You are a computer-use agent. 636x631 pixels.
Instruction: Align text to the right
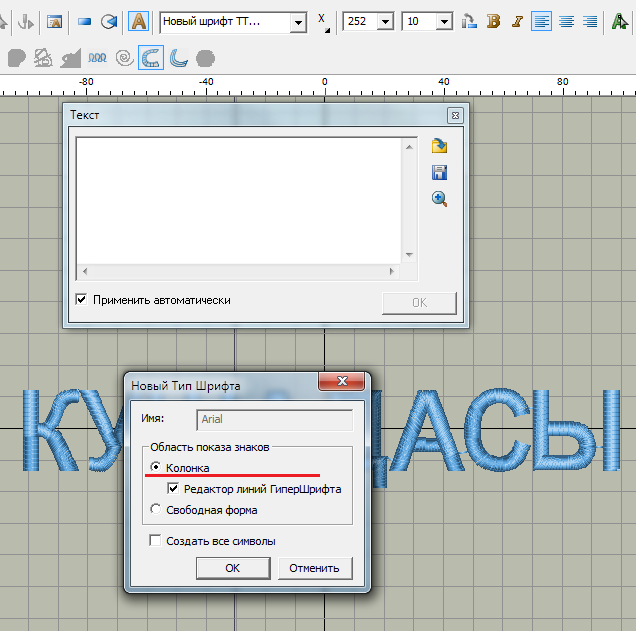[590, 21]
